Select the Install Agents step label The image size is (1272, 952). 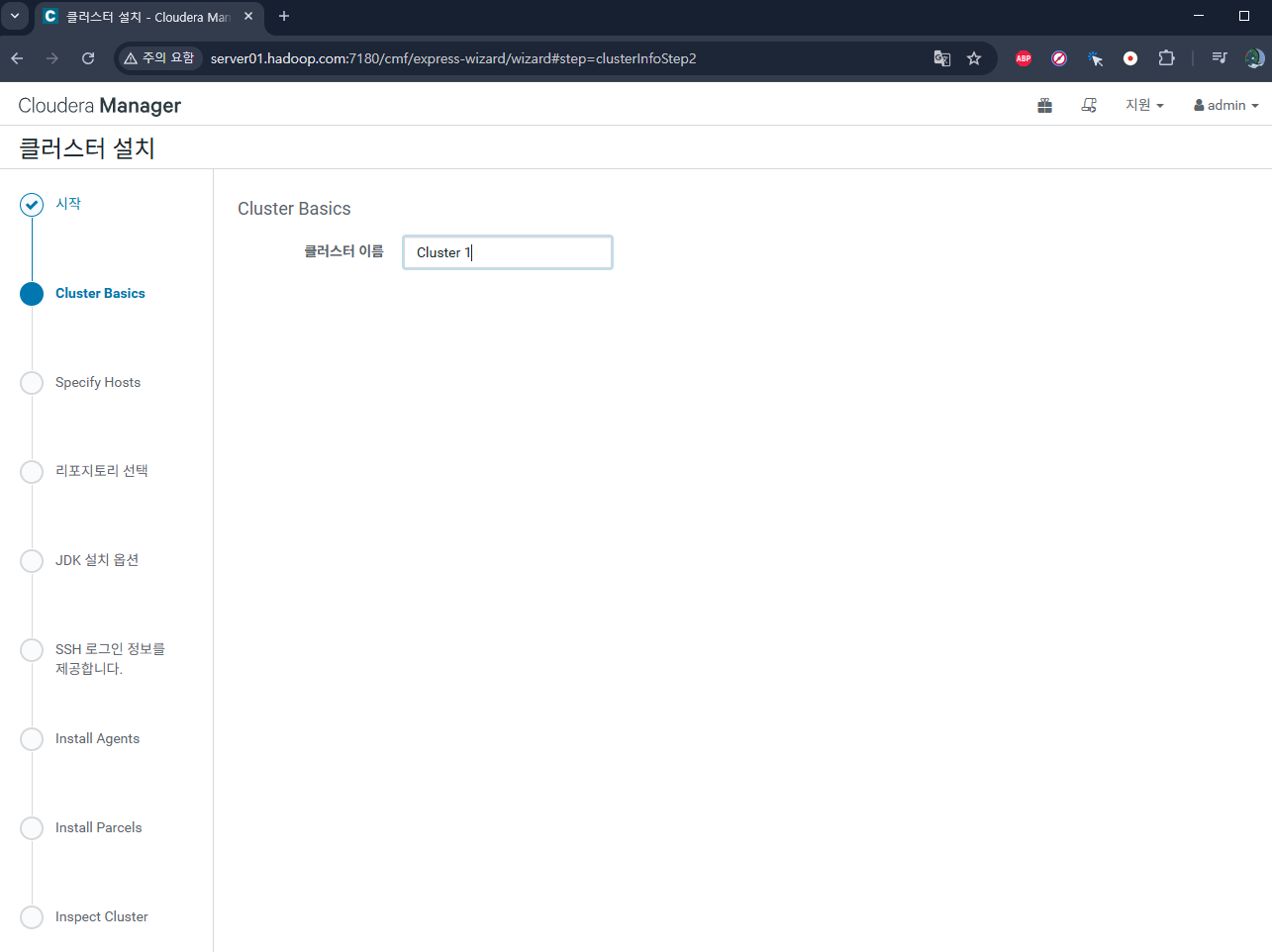pyautogui.click(x=97, y=738)
